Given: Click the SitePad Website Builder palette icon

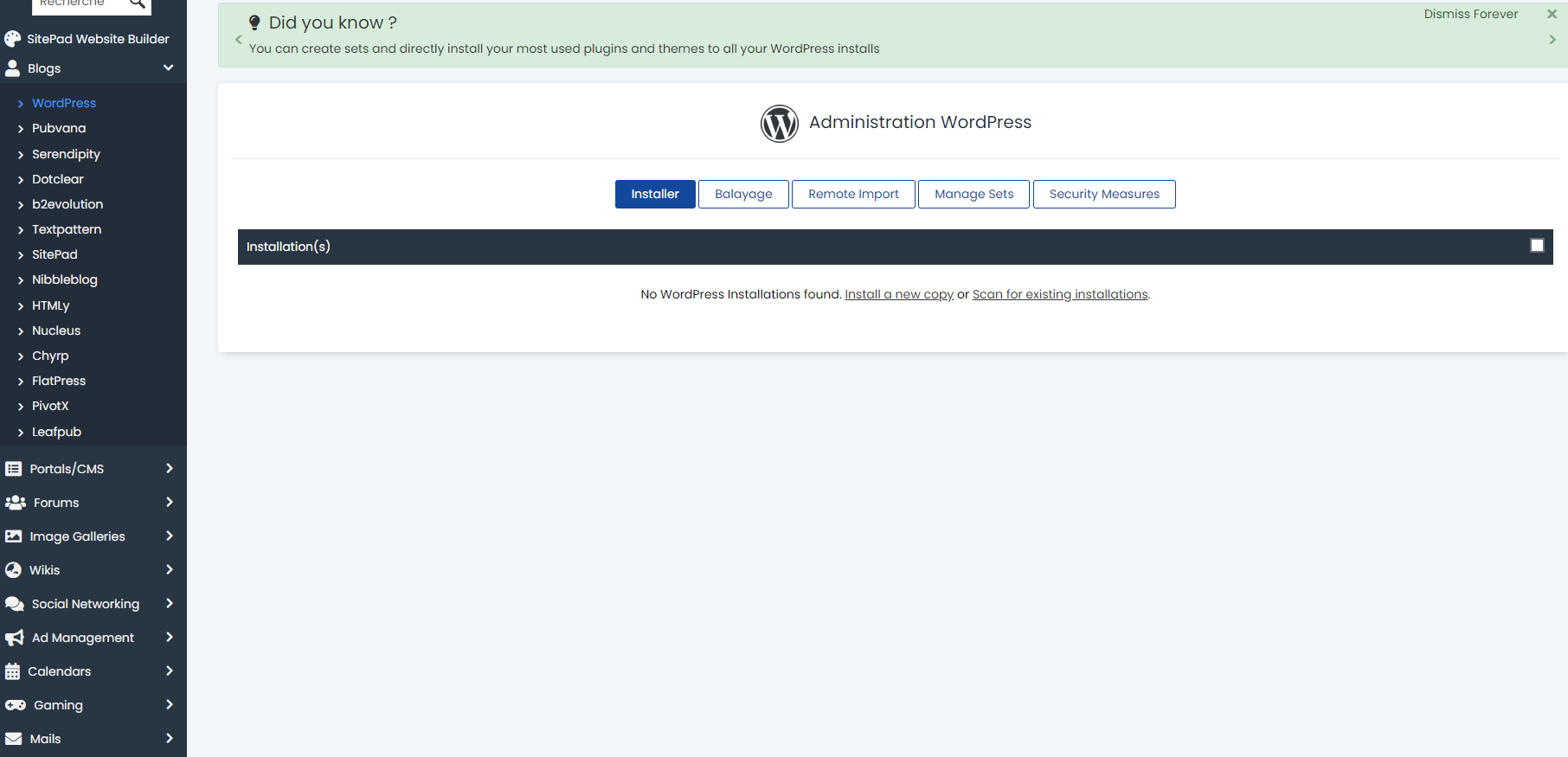Looking at the screenshot, I should click(x=13, y=39).
